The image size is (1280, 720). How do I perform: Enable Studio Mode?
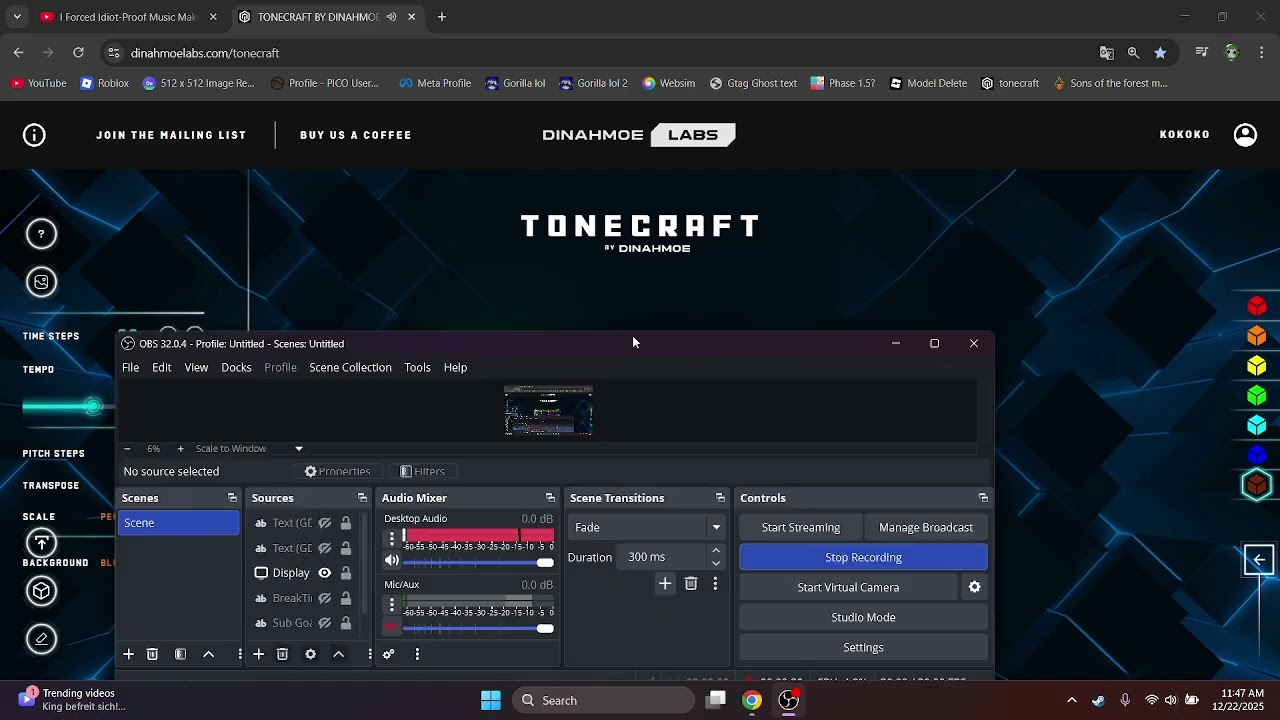(x=863, y=617)
